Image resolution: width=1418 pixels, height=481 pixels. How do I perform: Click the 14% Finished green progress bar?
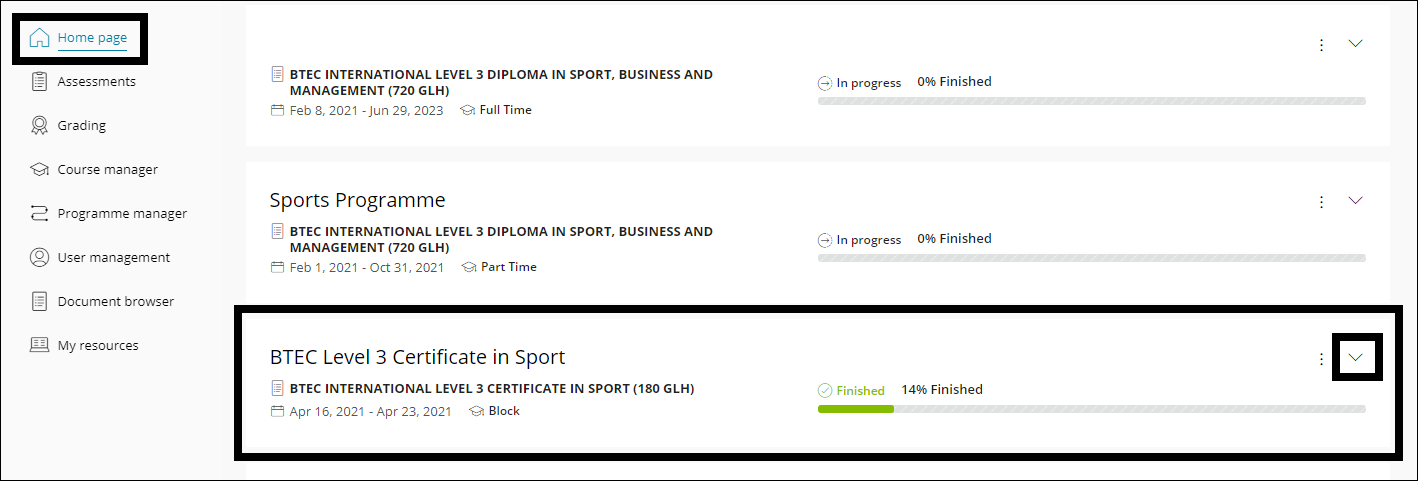tap(855, 409)
